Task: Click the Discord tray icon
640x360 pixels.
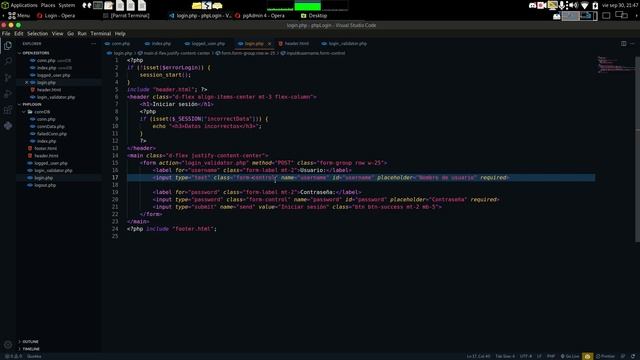Action: 532,5
